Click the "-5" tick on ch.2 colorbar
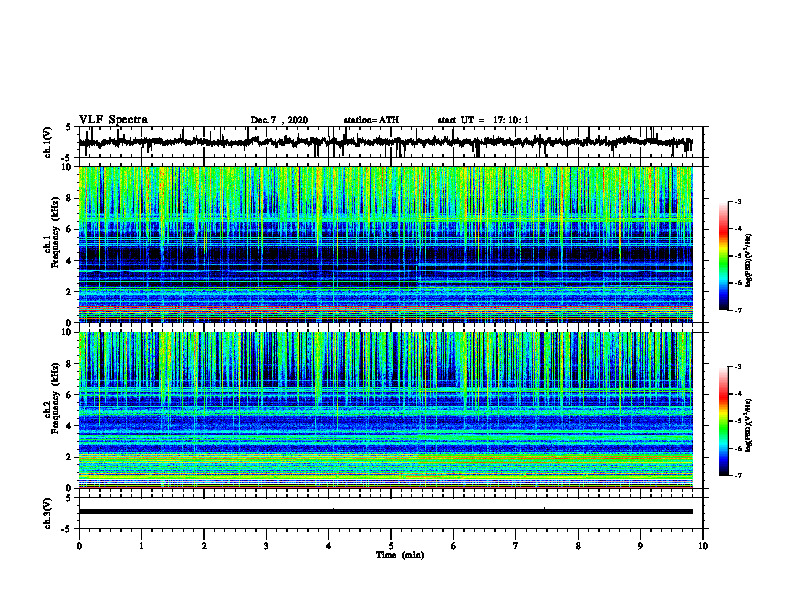The image size is (792, 612). 737,421
